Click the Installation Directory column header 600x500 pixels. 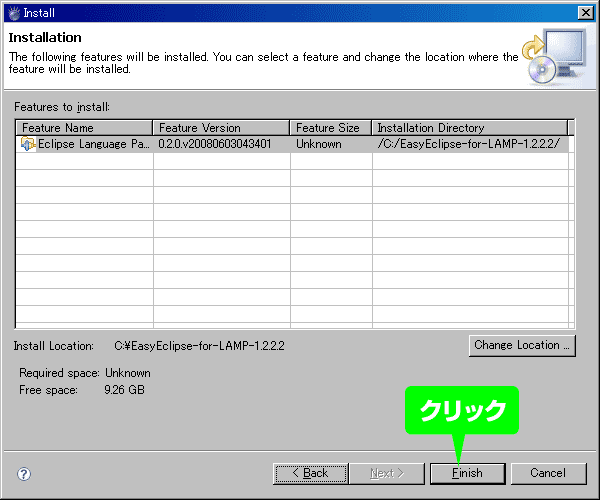[x=470, y=128]
